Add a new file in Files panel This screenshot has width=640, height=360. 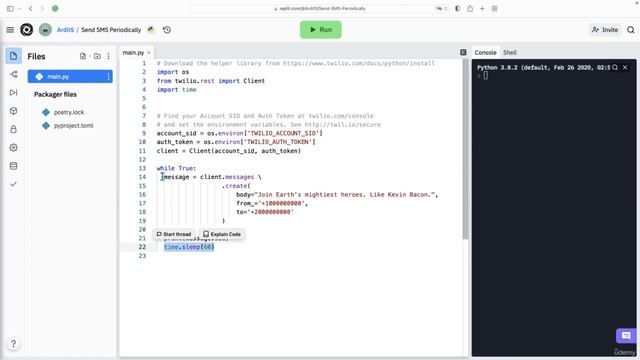pos(83,56)
